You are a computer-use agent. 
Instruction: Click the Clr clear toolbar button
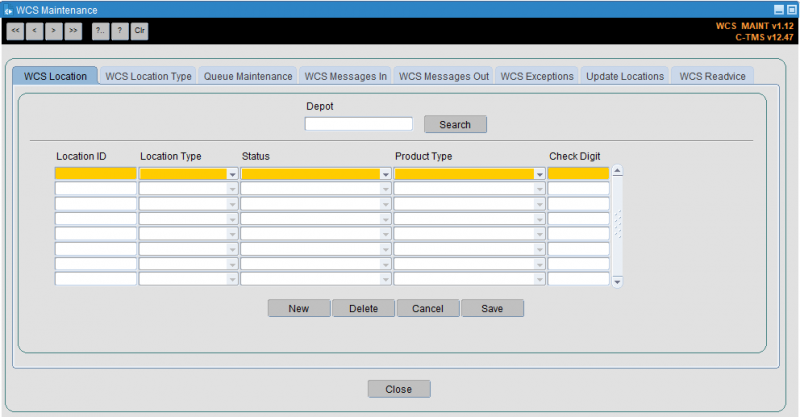tap(139, 31)
